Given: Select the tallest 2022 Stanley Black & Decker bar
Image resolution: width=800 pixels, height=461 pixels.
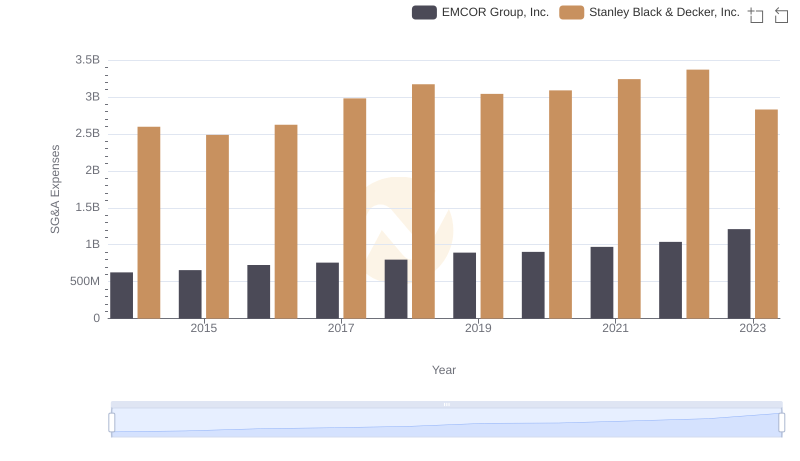Looking at the screenshot, I should click(698, 194).
